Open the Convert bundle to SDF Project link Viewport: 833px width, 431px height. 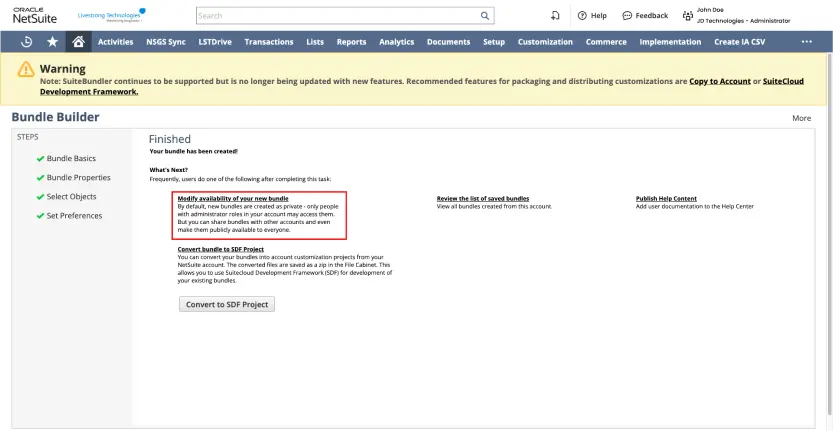[x=220, y=249]
